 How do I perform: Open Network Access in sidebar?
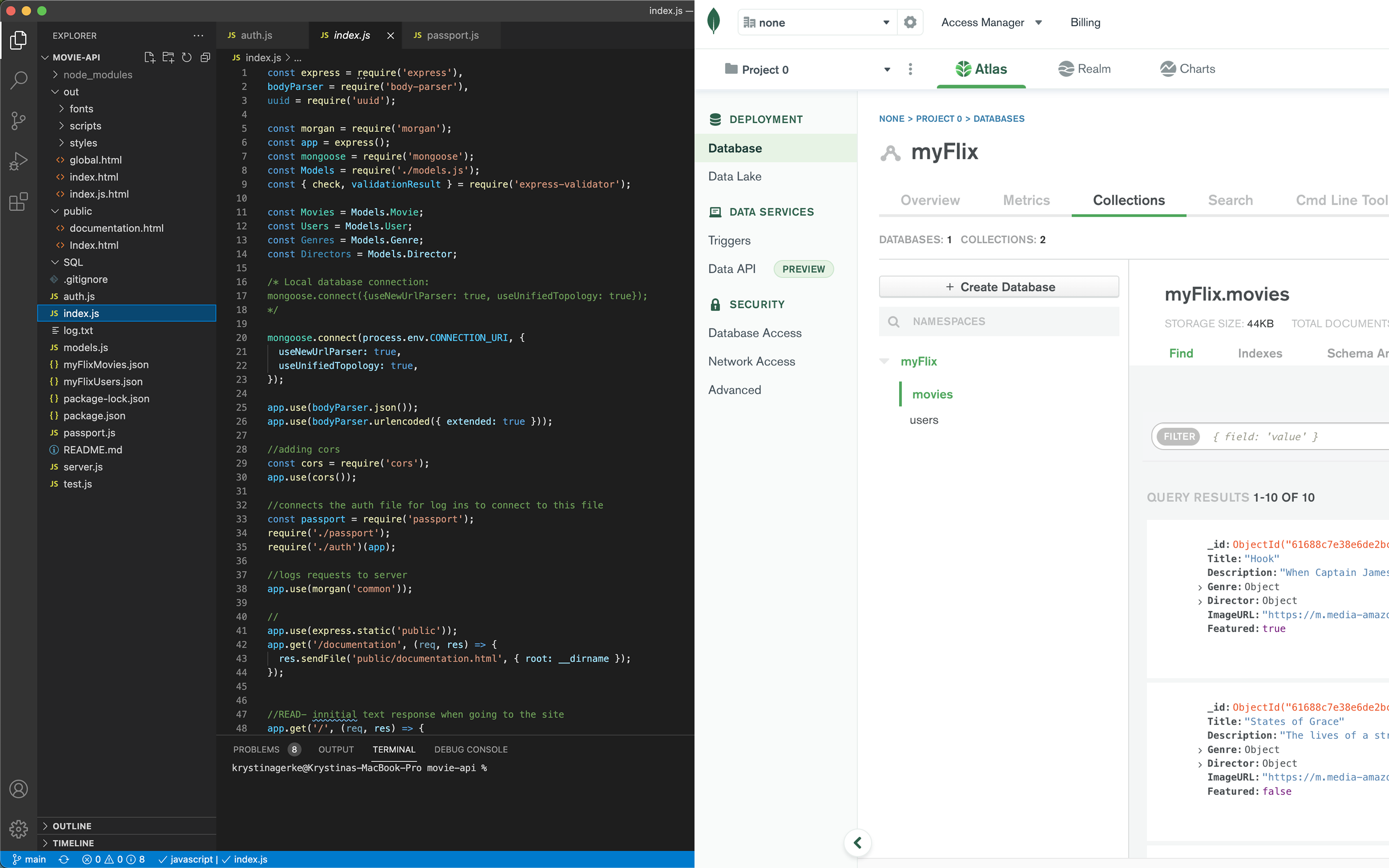[x=751, y=361]
